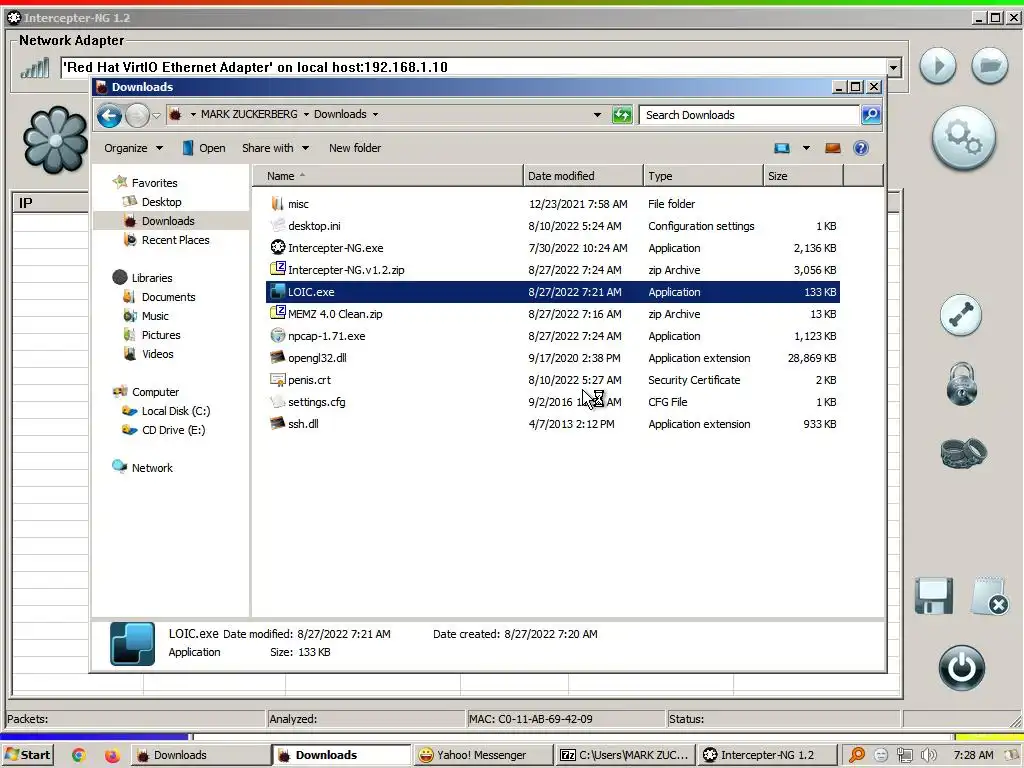This screenshot has width=1024, height=768.
Task: Select Desktop under Favorites
Action: [x=161, y=202]
